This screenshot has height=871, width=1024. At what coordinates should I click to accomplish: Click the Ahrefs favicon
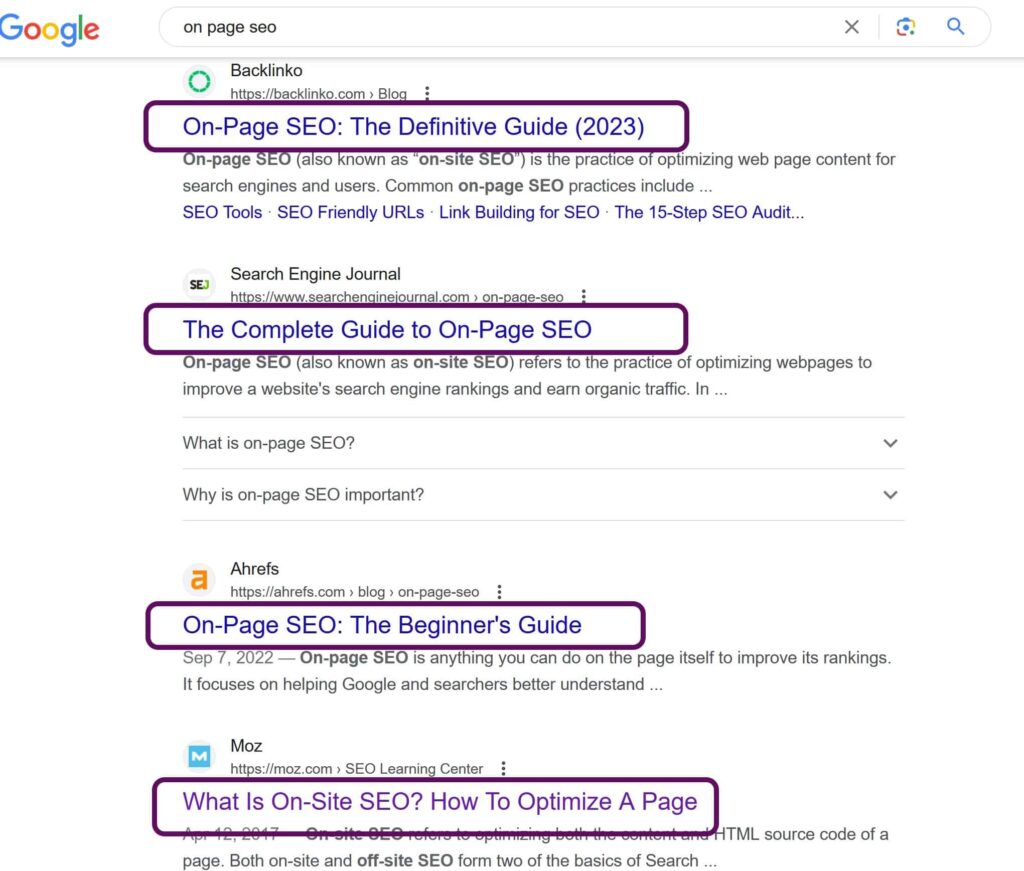point(199,579)
